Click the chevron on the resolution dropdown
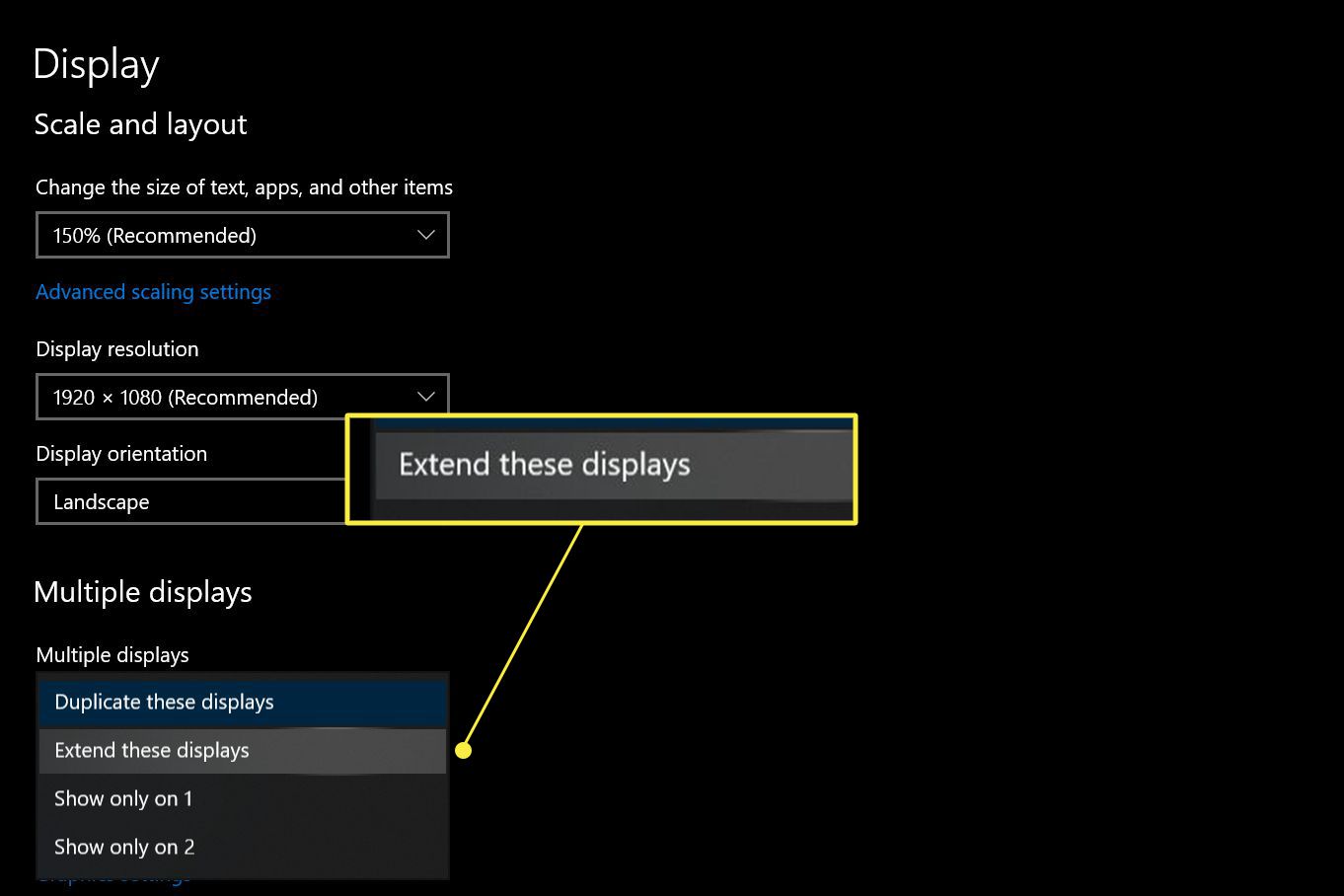The height and width of the screenshot is (896, 1344). pyautogui.click(x=425, y=397)
